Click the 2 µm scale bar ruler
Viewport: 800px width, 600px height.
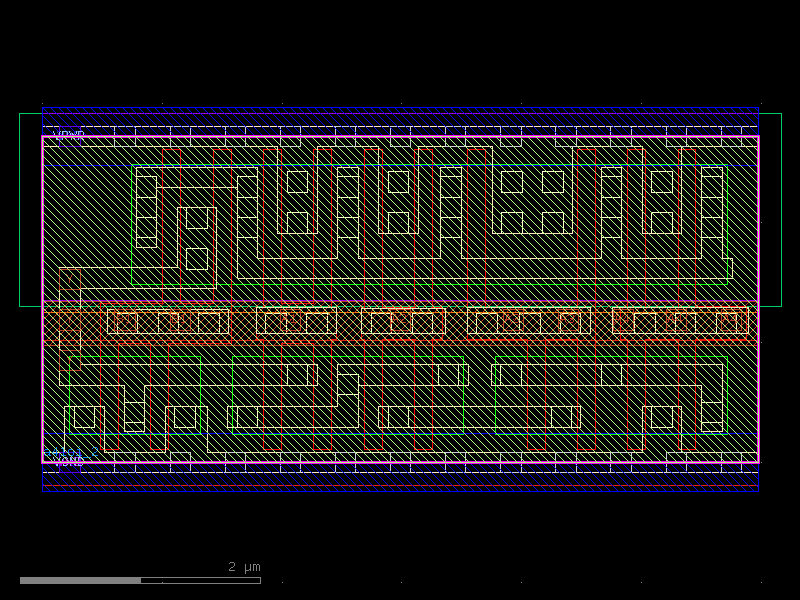[140, 578]
